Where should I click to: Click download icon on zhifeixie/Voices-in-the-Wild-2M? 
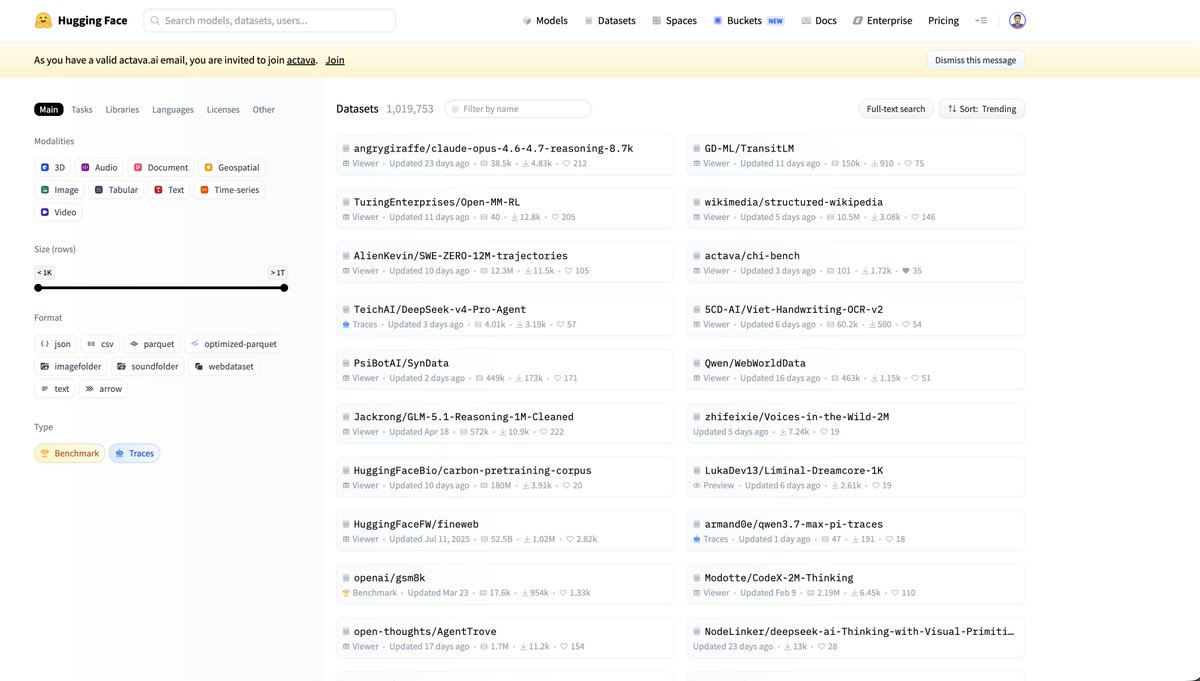pos(783,432)
